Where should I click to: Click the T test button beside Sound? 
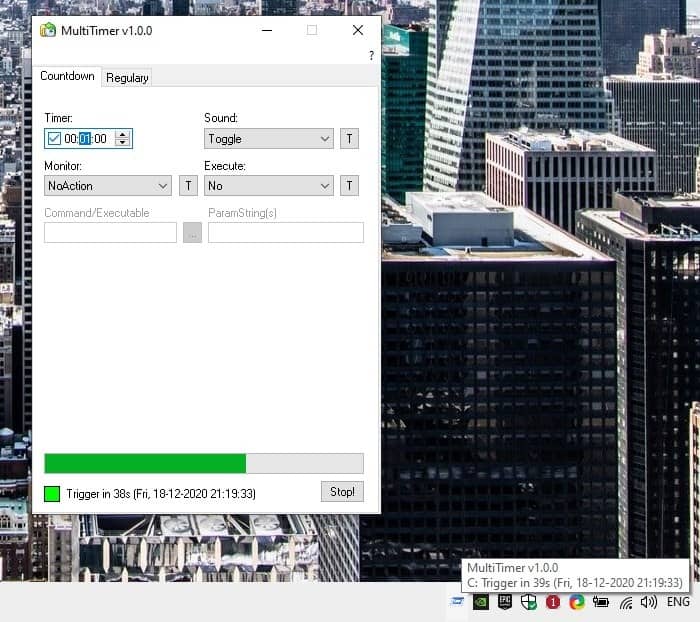349,139
